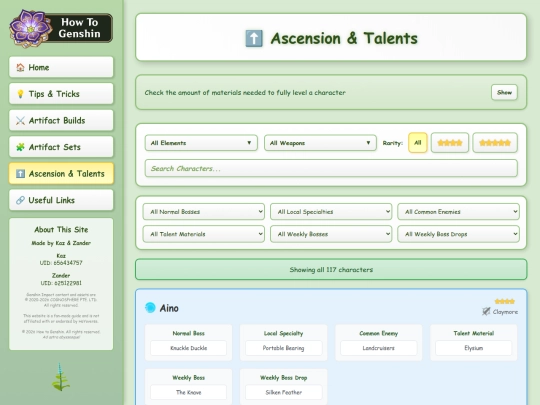
Task: Click the Elysium talent material tag
Action: coord(474,348)
